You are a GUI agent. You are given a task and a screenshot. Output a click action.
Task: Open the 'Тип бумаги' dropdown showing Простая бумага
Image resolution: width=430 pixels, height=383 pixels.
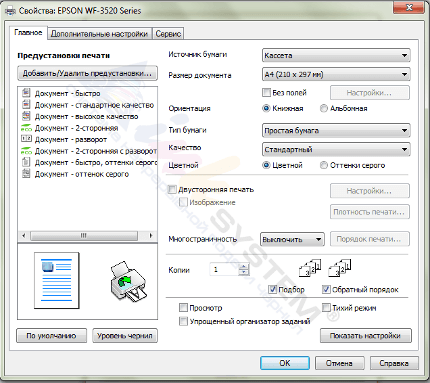pyautogui.click(x=336, y=130)
